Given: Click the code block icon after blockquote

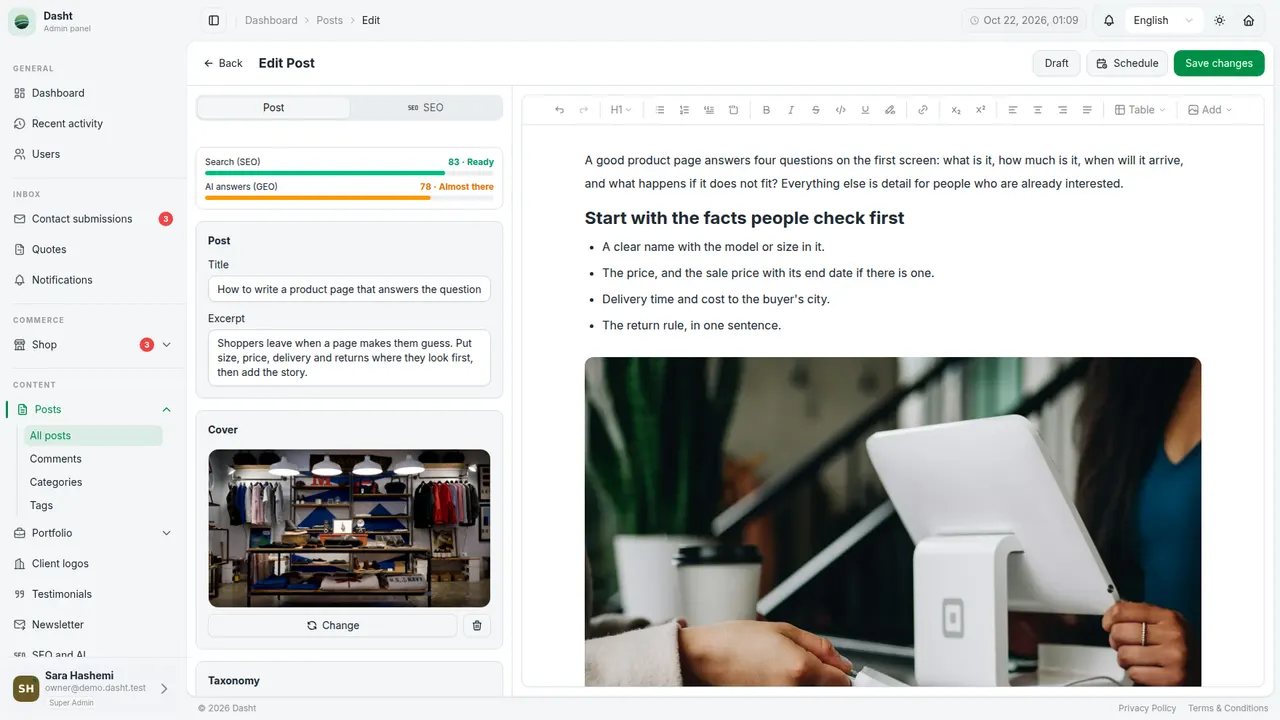Looking at the screenshot, I should (x=733, y=110).
